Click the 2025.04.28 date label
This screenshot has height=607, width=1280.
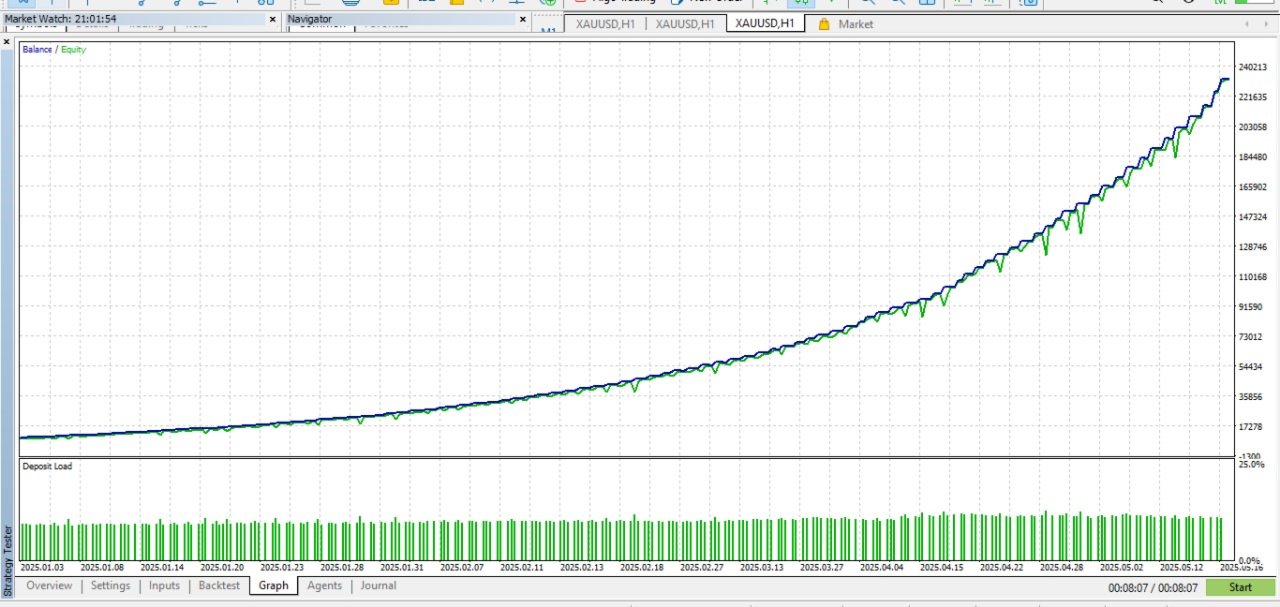[1062, 567]
